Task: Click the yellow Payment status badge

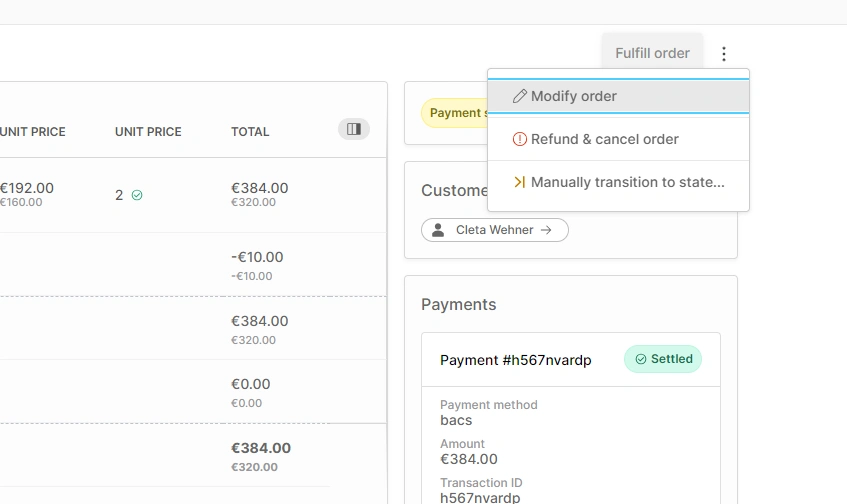Action: 455,113
